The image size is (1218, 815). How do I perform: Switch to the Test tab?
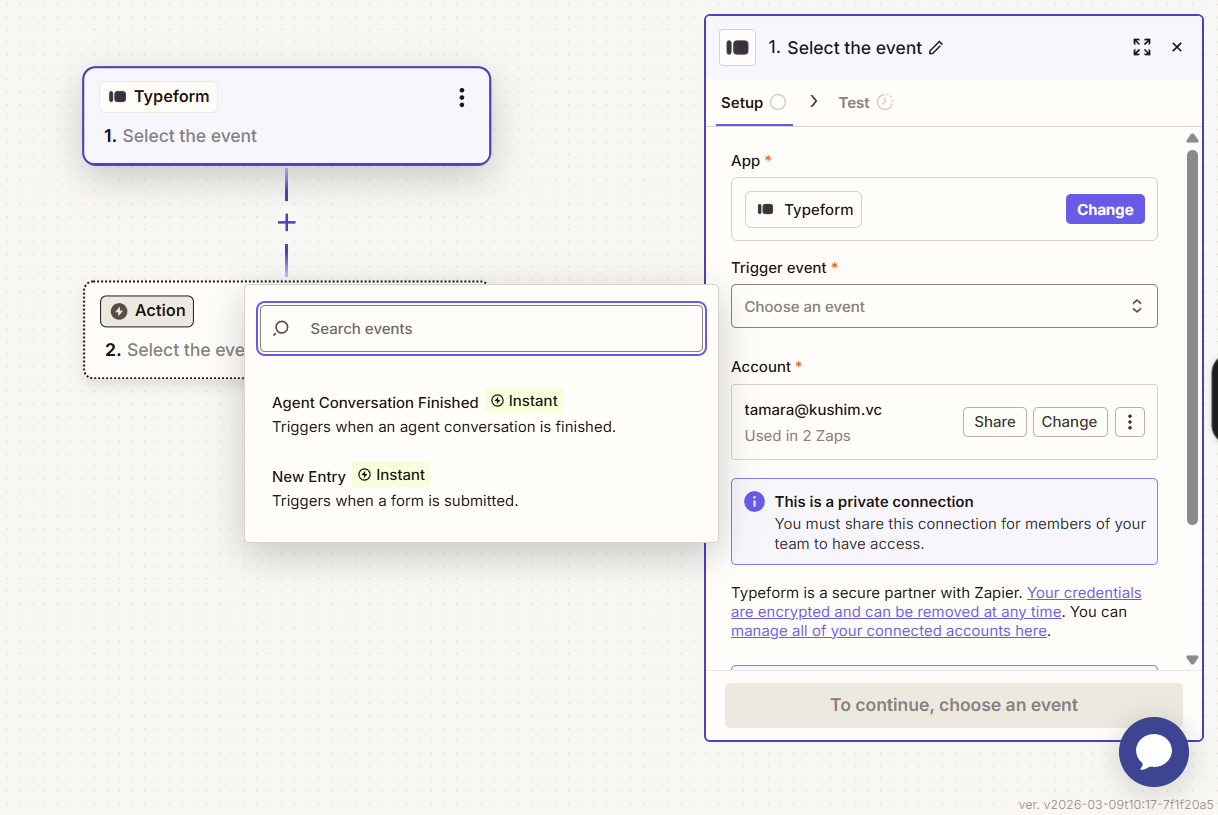(x=854, y=103)
